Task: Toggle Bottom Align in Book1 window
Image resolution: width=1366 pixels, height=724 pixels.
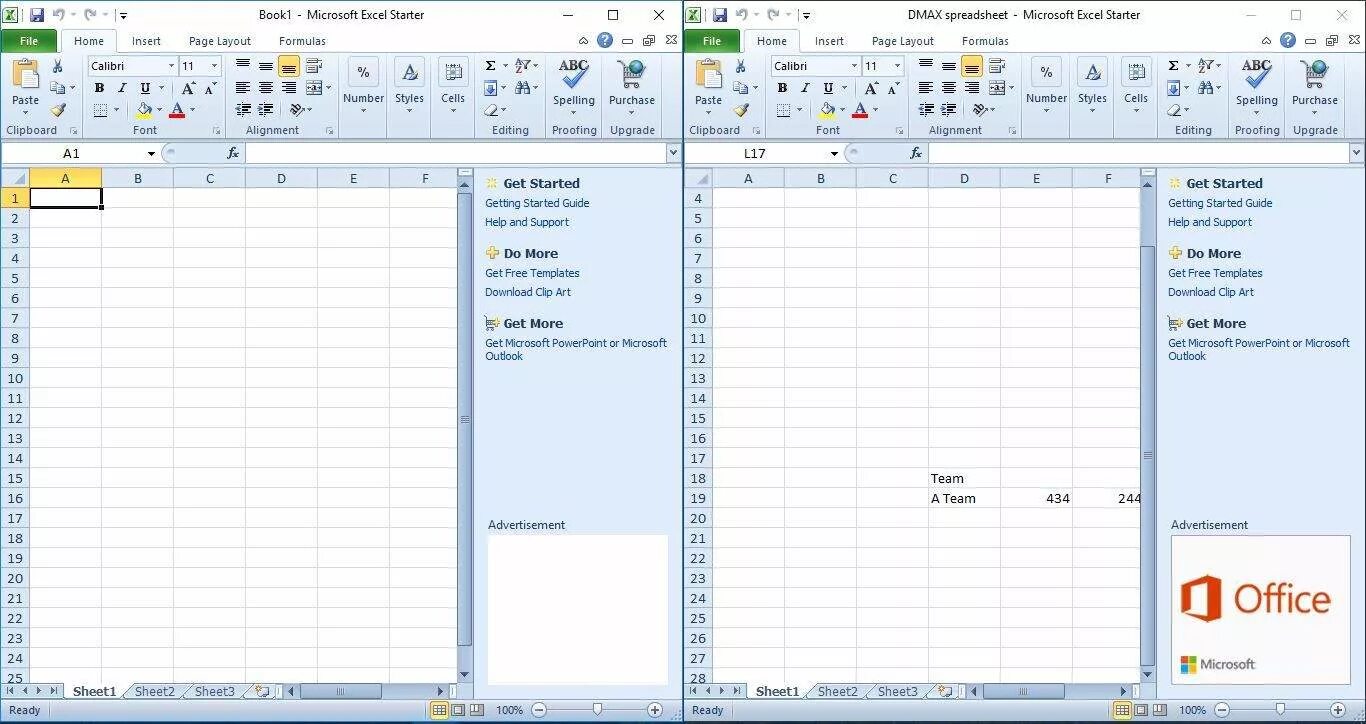Action: (x=289, y=66)
